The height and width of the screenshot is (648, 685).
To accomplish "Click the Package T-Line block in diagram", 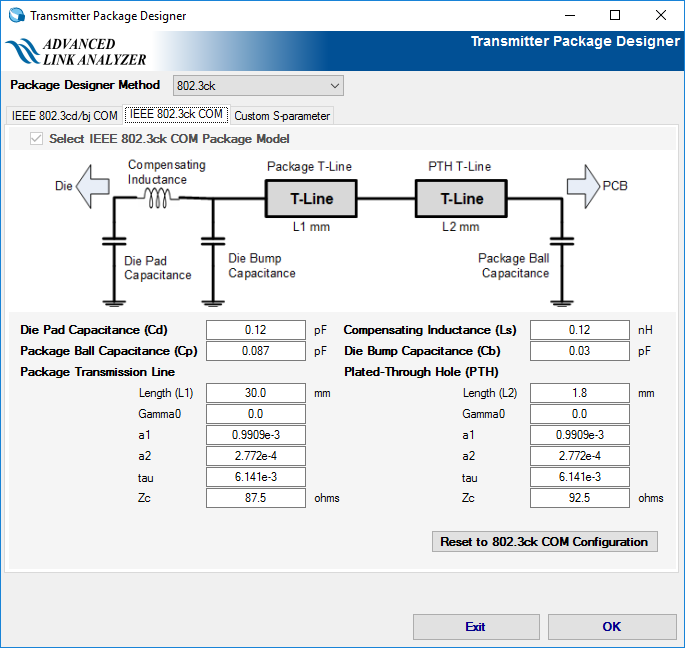I will [x=311, y=199].
